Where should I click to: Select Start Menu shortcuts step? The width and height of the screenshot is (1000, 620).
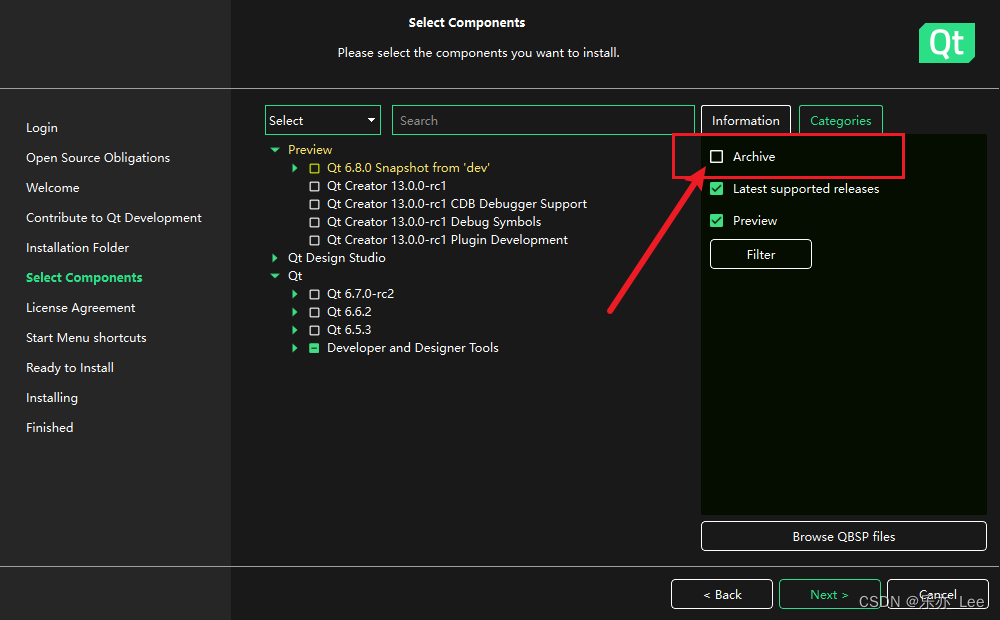click(86, 337)
